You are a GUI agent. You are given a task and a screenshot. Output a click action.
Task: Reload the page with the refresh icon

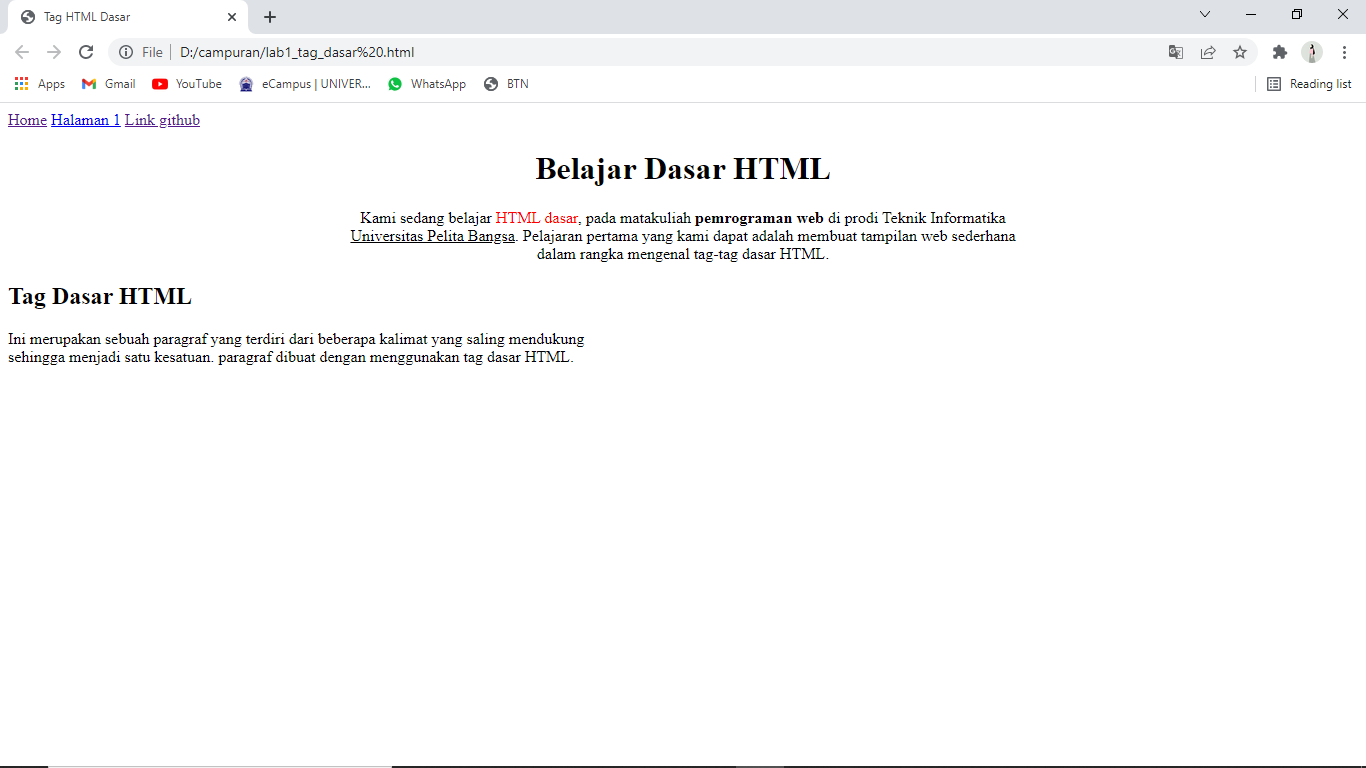click(86, 52)
